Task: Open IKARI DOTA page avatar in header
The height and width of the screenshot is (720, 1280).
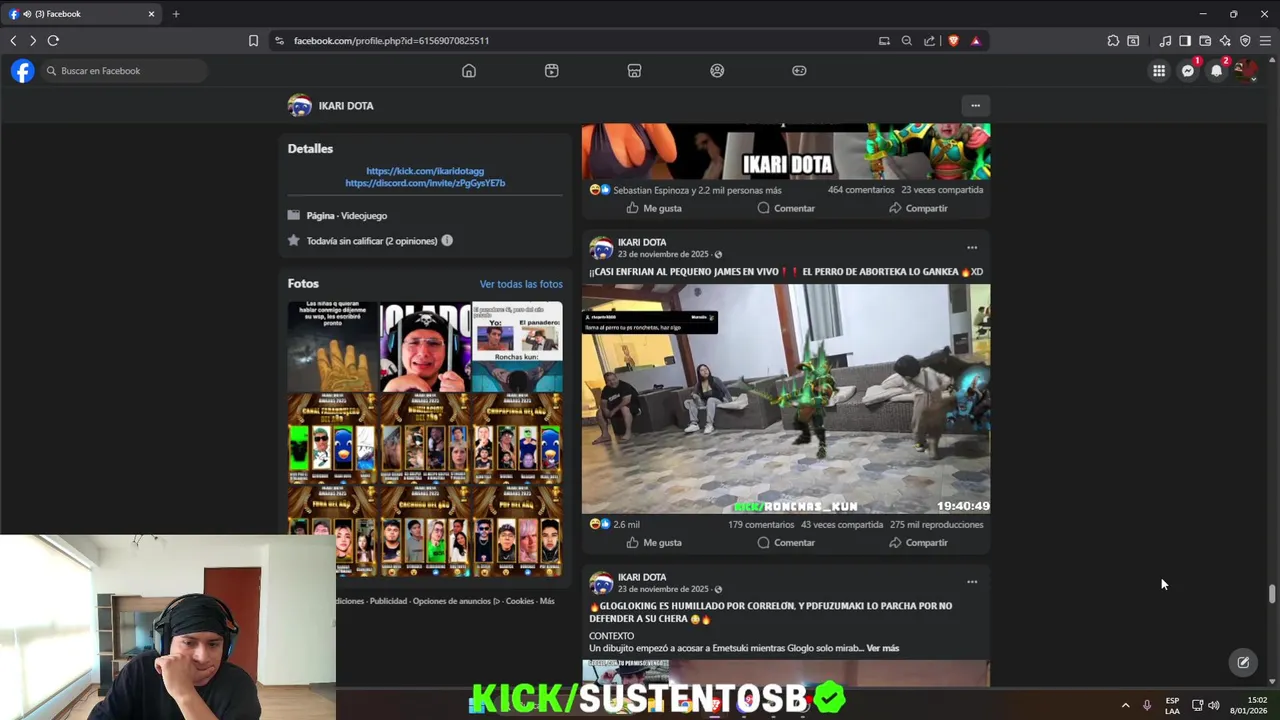Action: pyautogui.click(x=300, y=106)
